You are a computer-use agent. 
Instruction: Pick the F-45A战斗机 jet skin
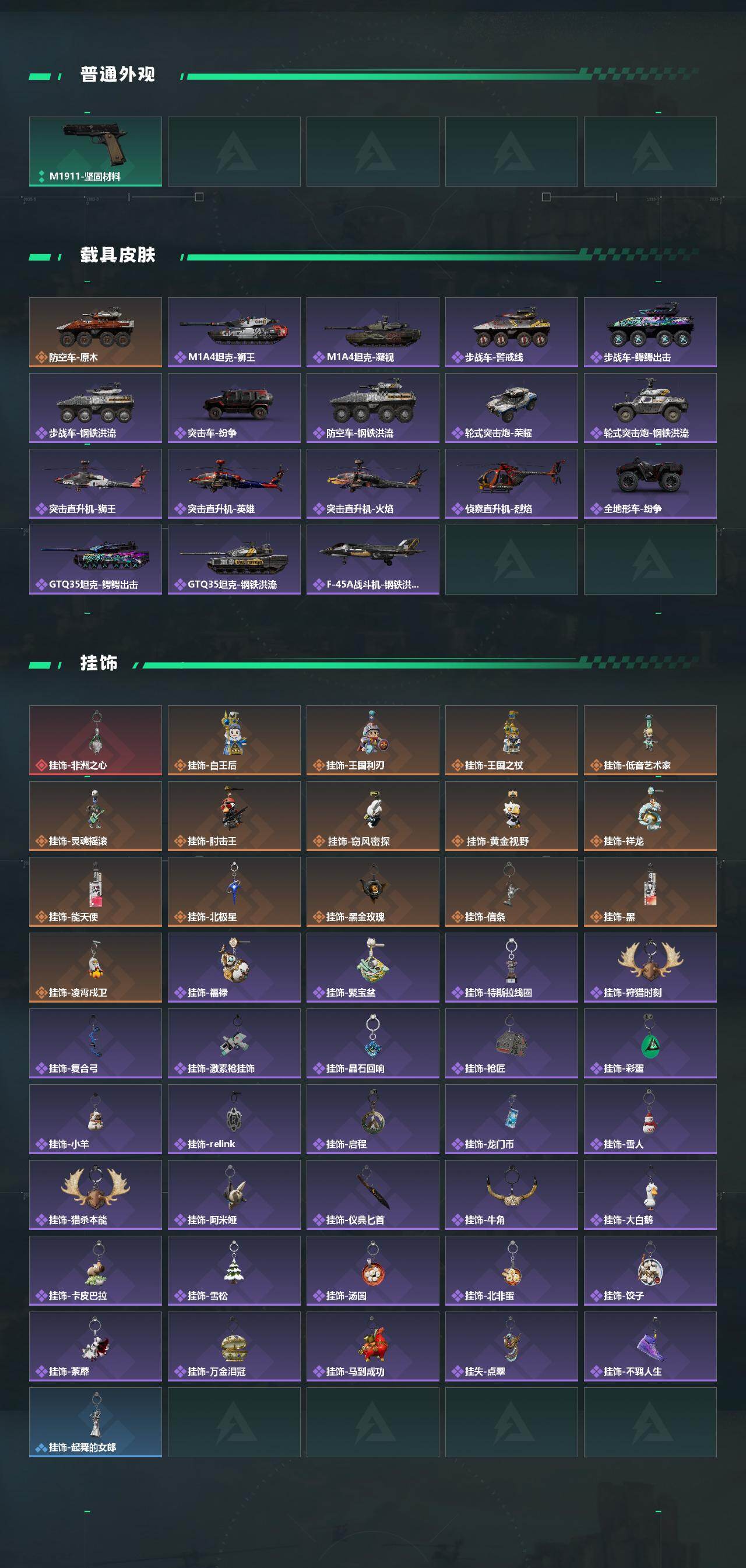373,560
